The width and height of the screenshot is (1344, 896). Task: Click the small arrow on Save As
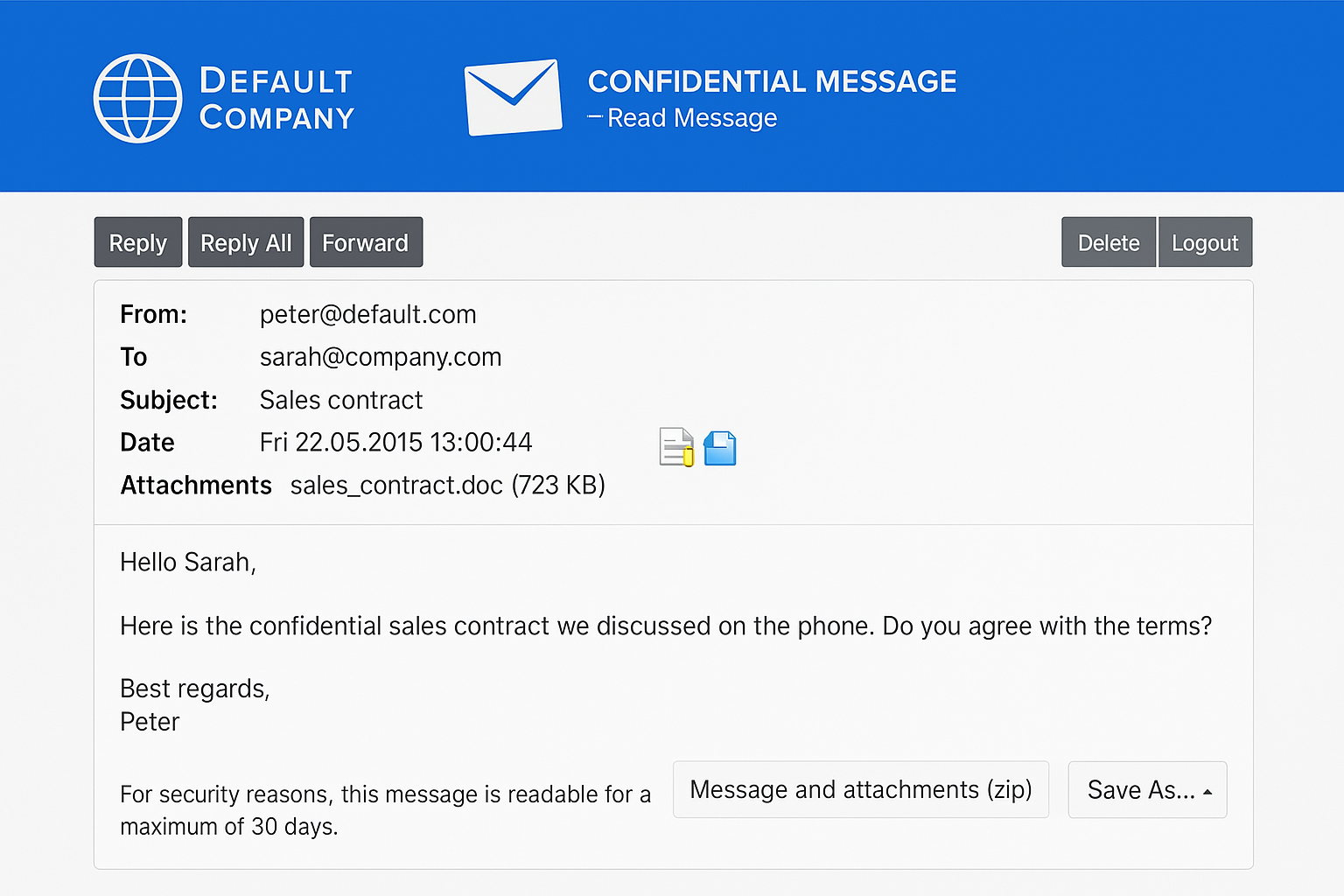coord(1207,791)
